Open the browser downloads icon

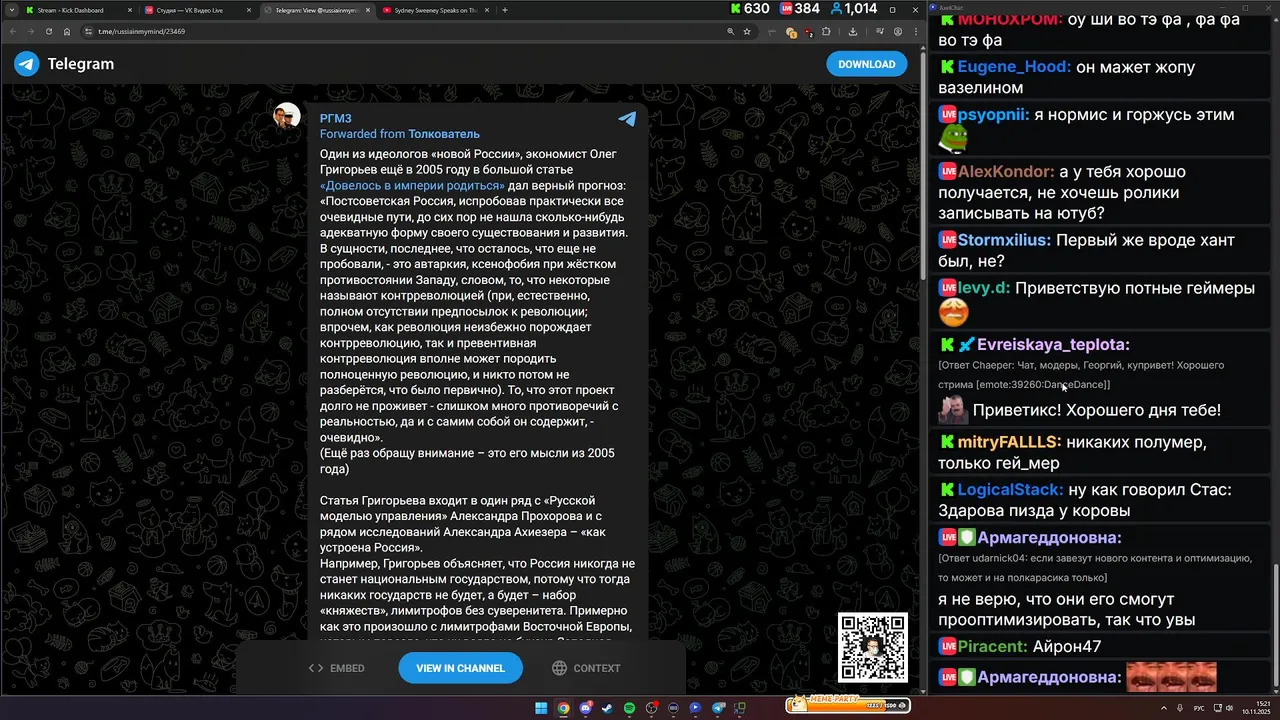(853, 31)
